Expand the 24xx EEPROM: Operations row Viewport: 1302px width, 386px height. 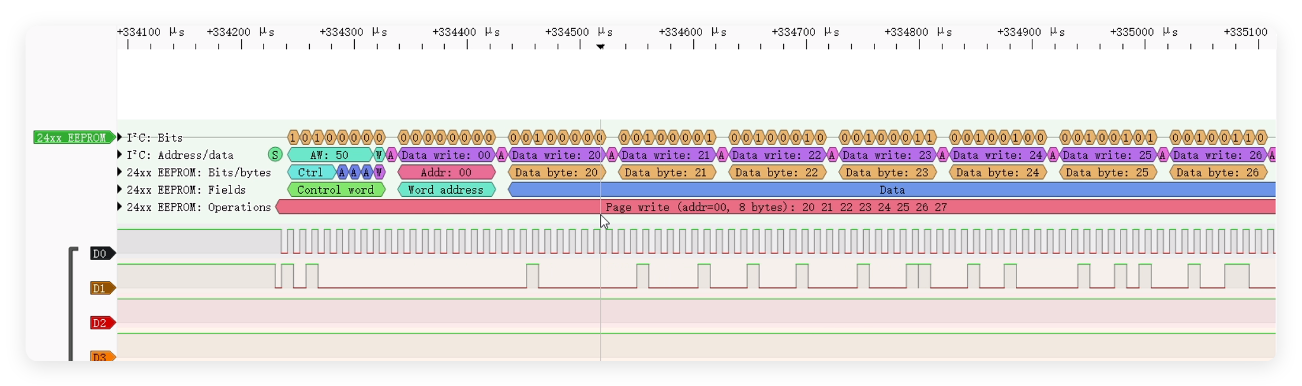121,207
